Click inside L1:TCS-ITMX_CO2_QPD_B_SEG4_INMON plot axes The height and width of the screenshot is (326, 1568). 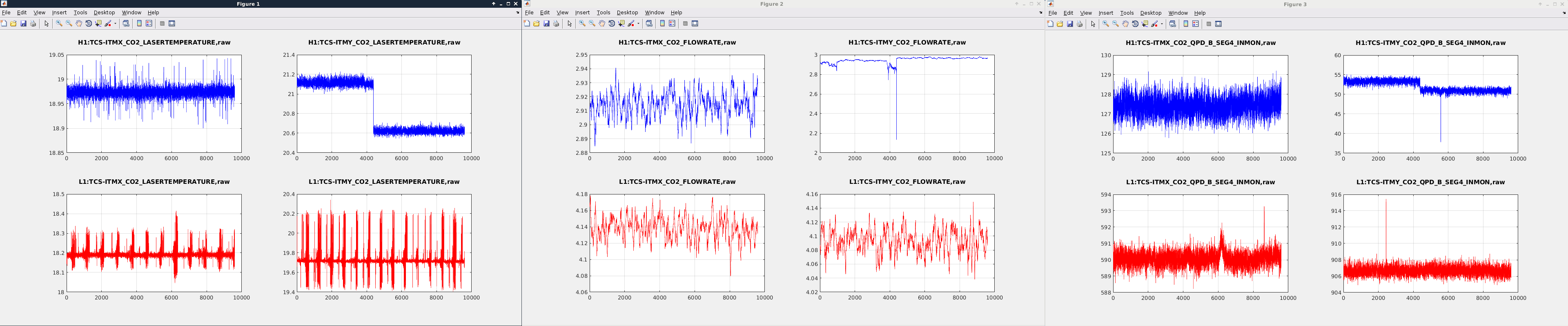pyautogui.click(x=1200, y=244)
